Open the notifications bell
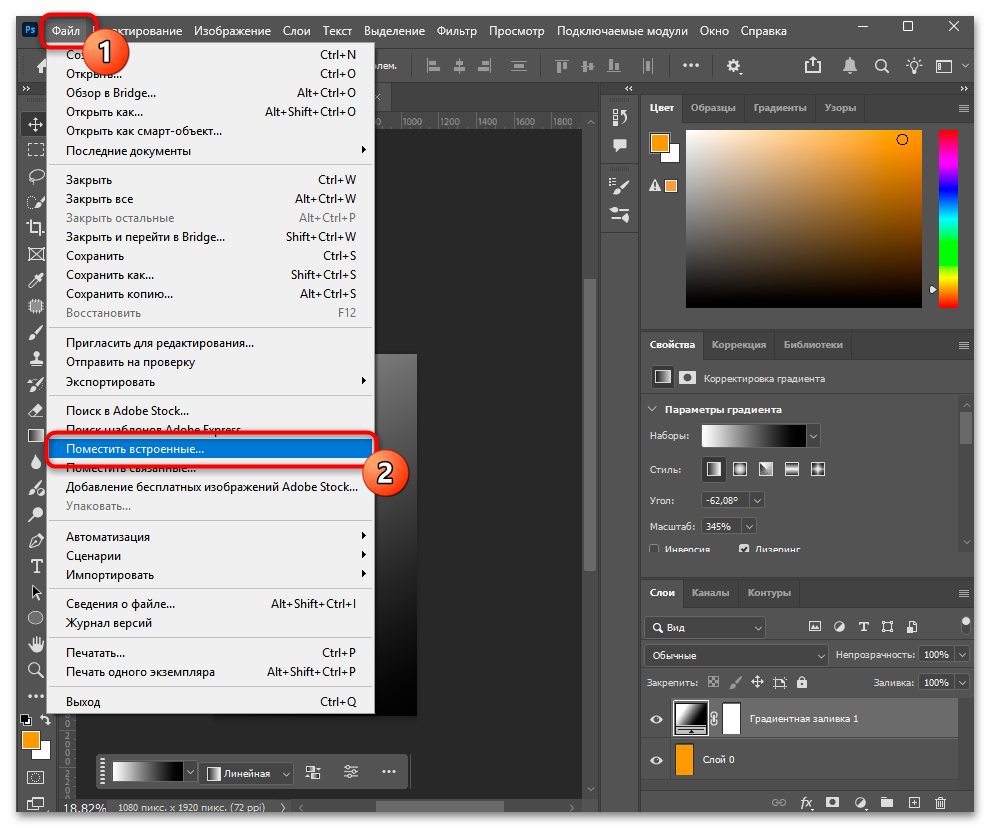 click(x=850, y=65)
